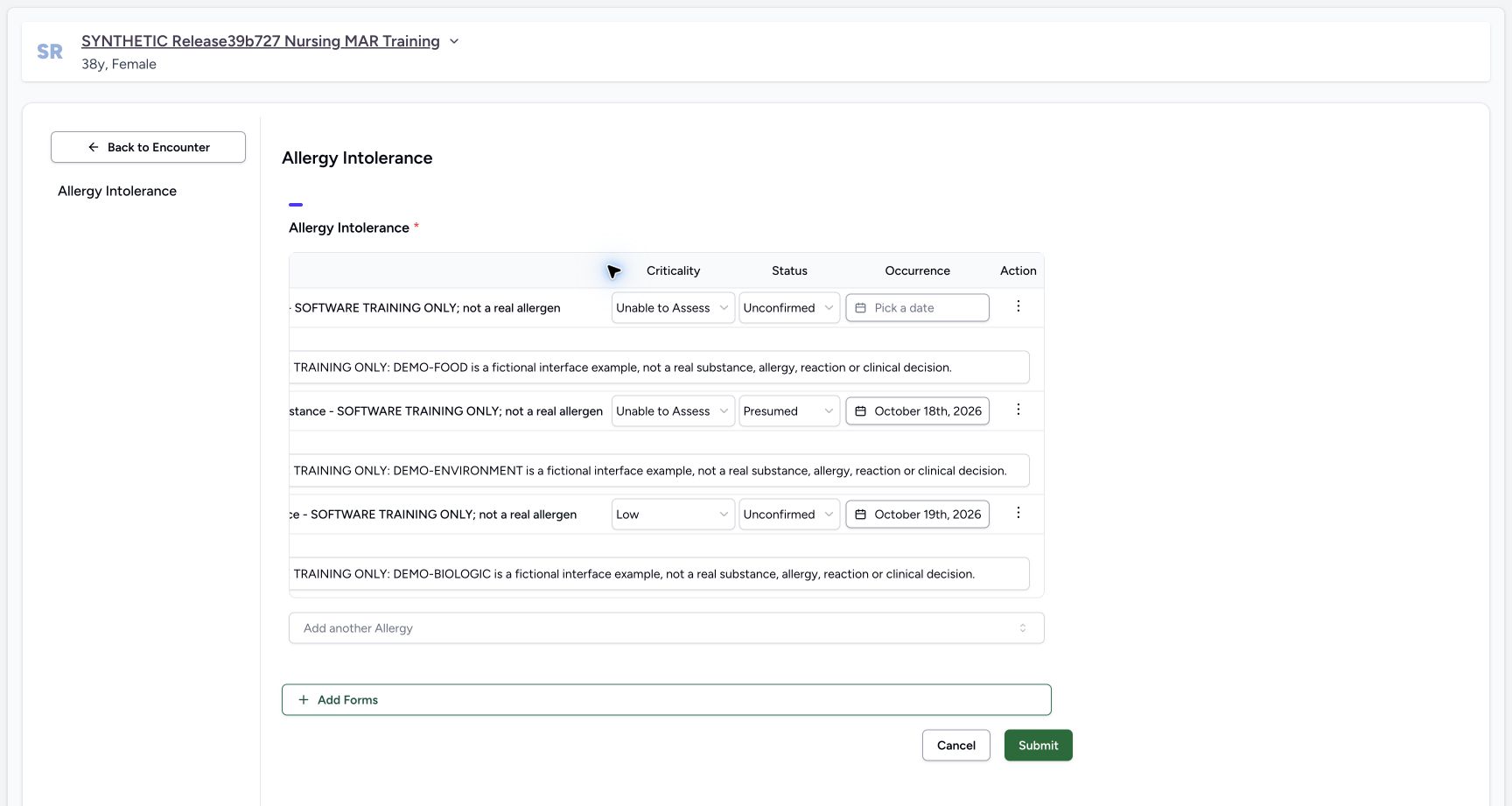1512x806 pixels.
Task: Open actions menu for DEMO-FOOD allergy row
Action: [1018, 306]
